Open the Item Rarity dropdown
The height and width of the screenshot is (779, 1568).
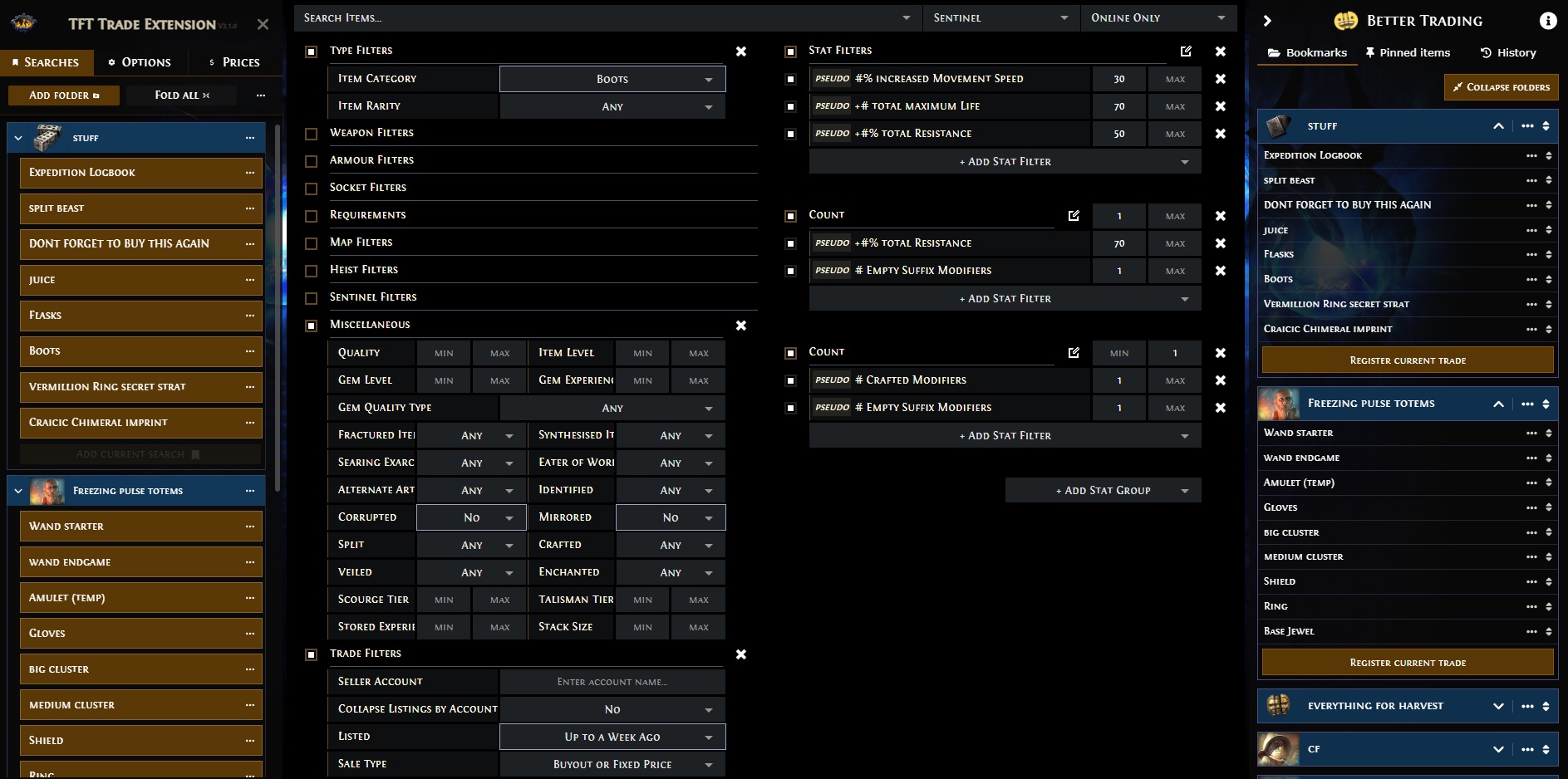pyautogui.click(x=612, y=106)
